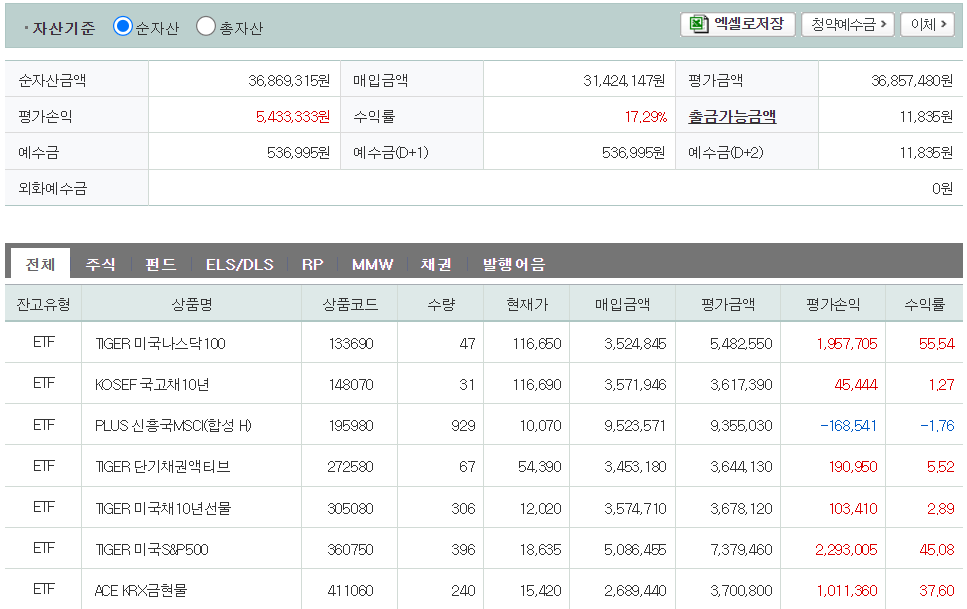
Task: Open 청약예수금 button
Action: [847, 25]
